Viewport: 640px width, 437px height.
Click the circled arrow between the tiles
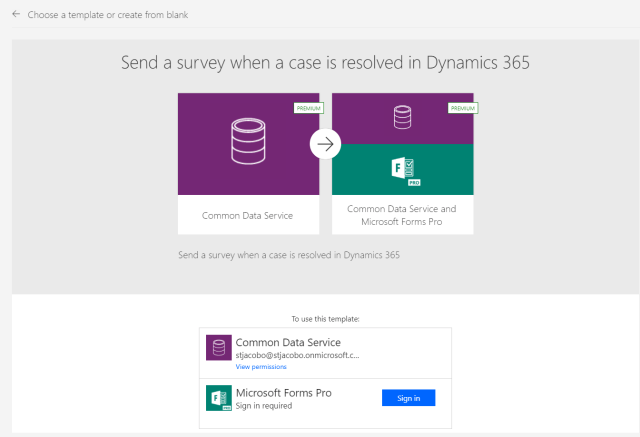(325, 144)
